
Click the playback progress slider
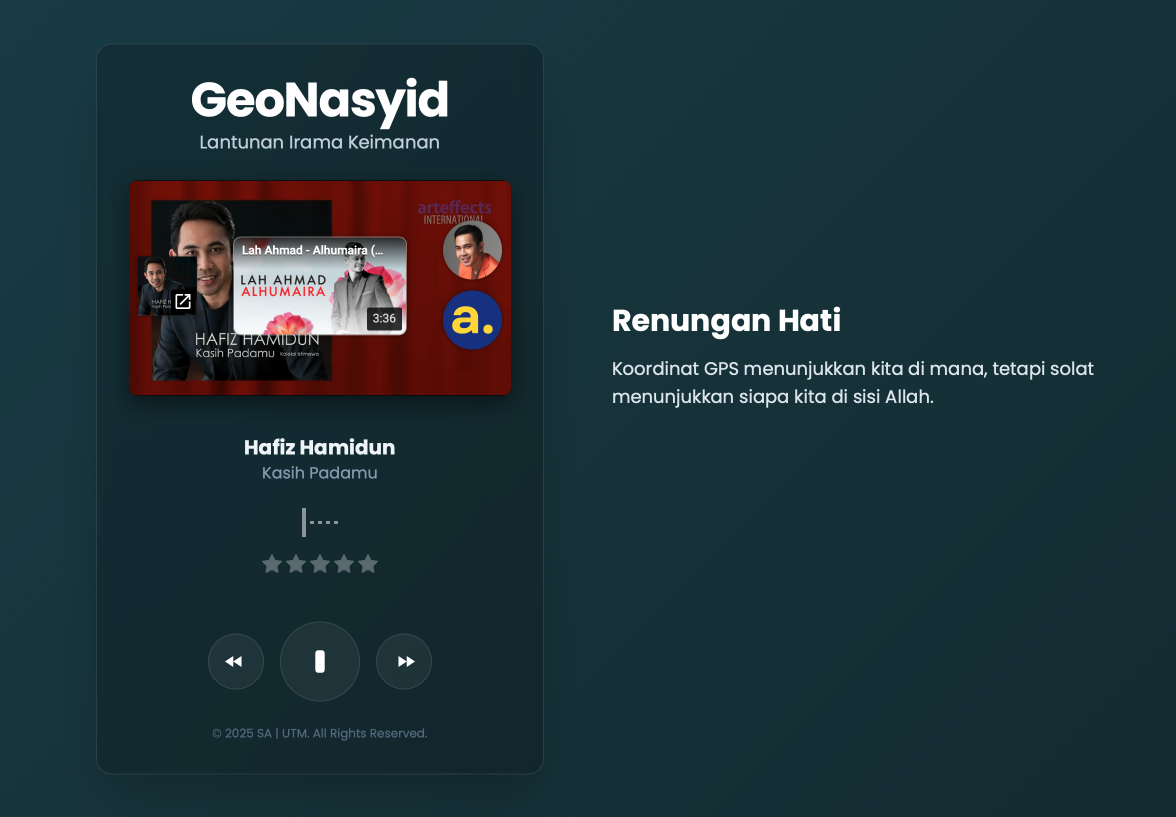click(x=320, y=521)
